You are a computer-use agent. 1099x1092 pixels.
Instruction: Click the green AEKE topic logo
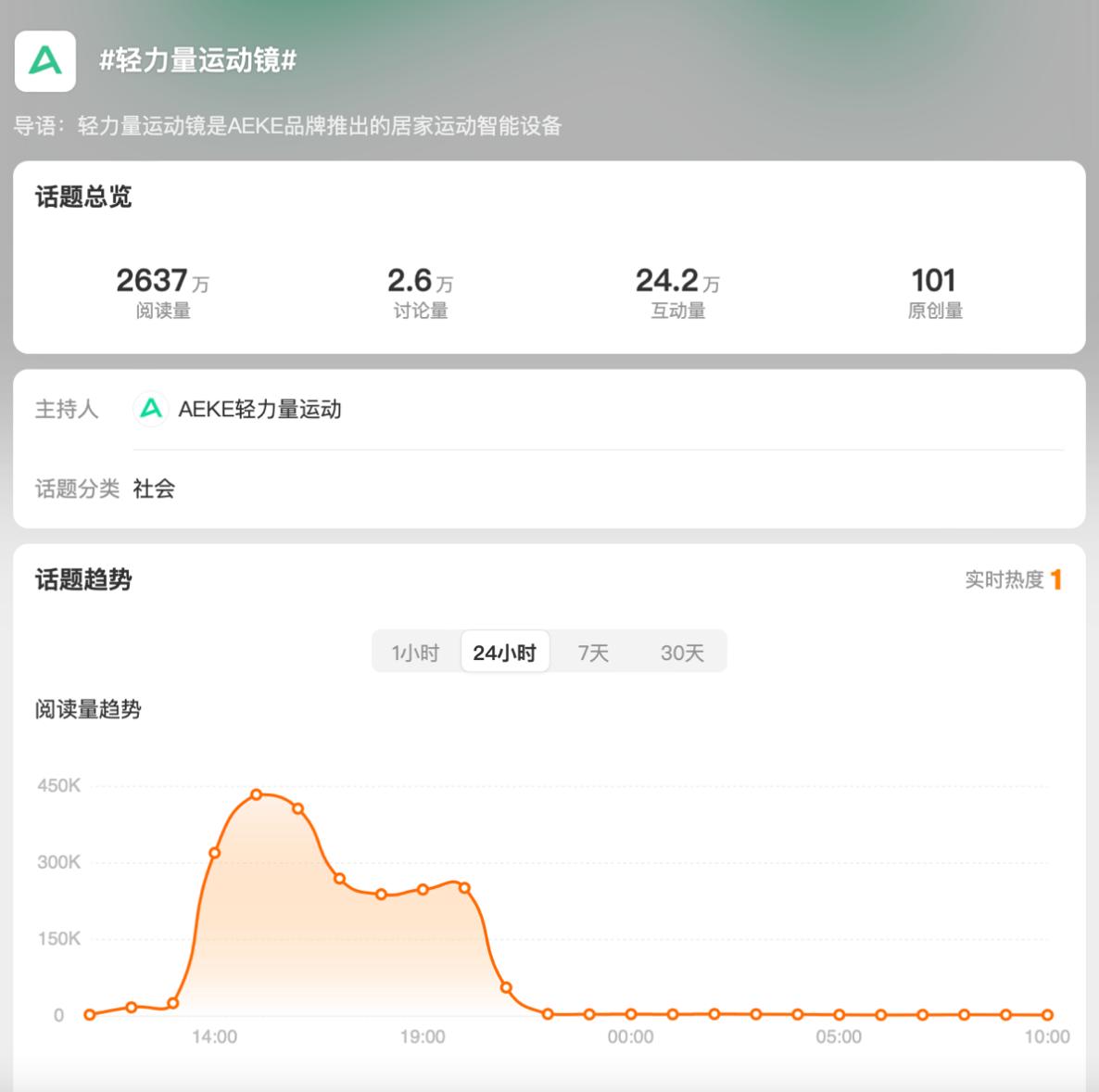point(45,61)
